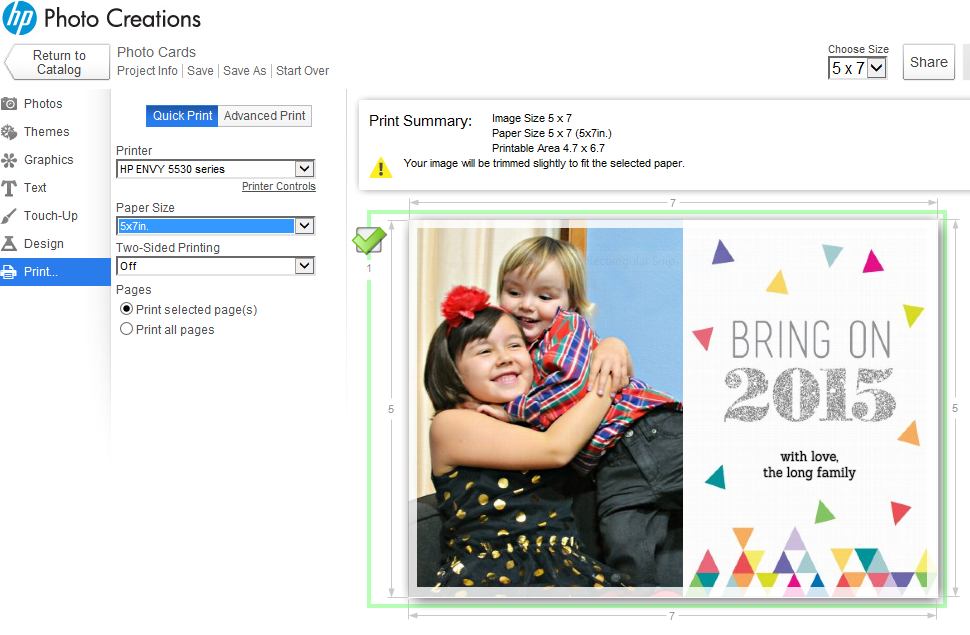Screen dimensions: 970x635
Task: Toggle the green page checkmark
Action: [x=369, y=240]
